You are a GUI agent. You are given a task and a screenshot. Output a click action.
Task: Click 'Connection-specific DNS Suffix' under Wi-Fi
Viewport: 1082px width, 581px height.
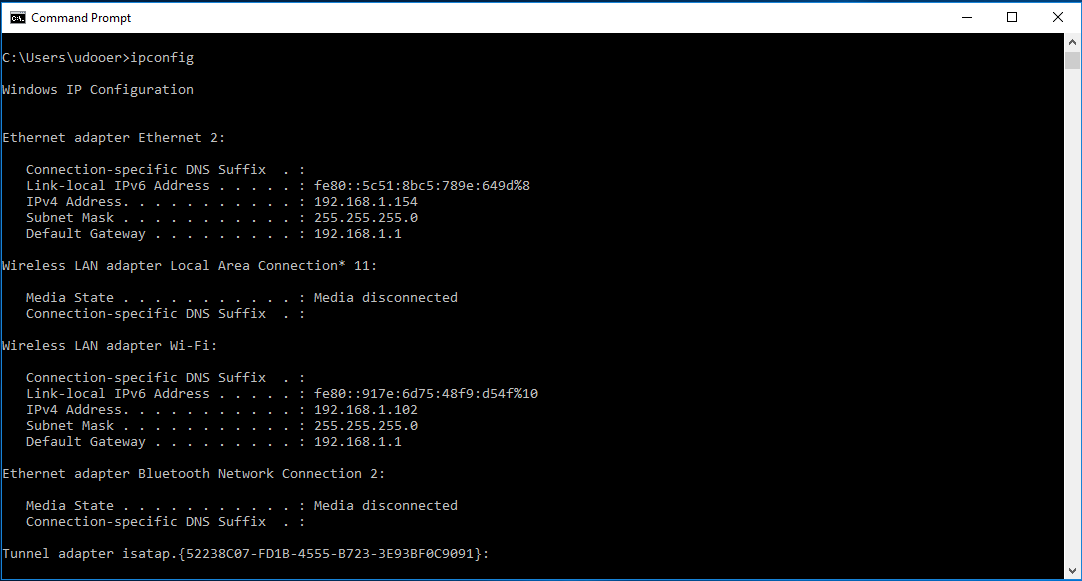(146, 377)
